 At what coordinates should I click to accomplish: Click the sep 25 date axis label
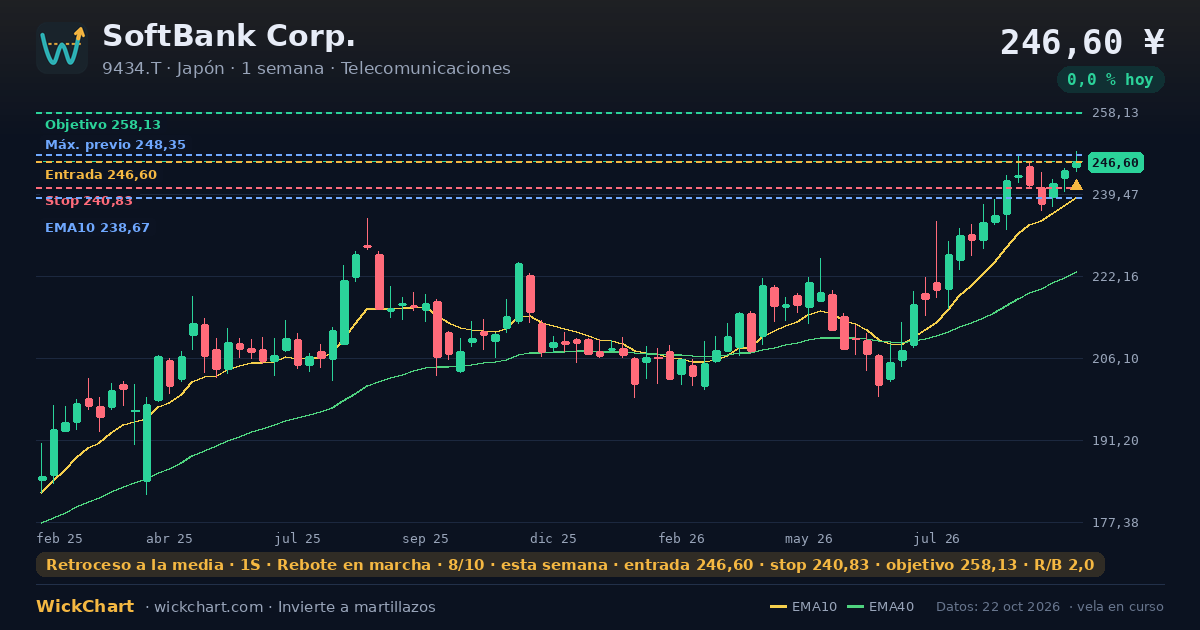coord(427,539)
